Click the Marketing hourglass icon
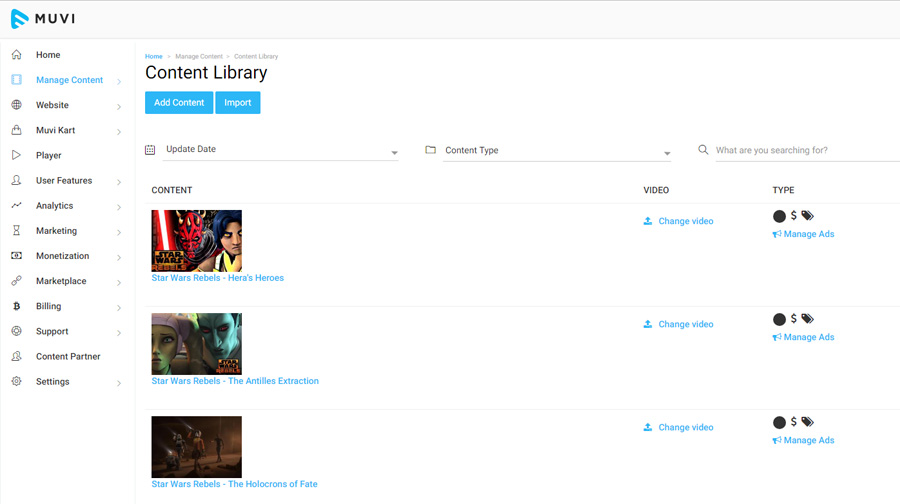The height and width of the screenshot is (504, 900). click(17, 231)
